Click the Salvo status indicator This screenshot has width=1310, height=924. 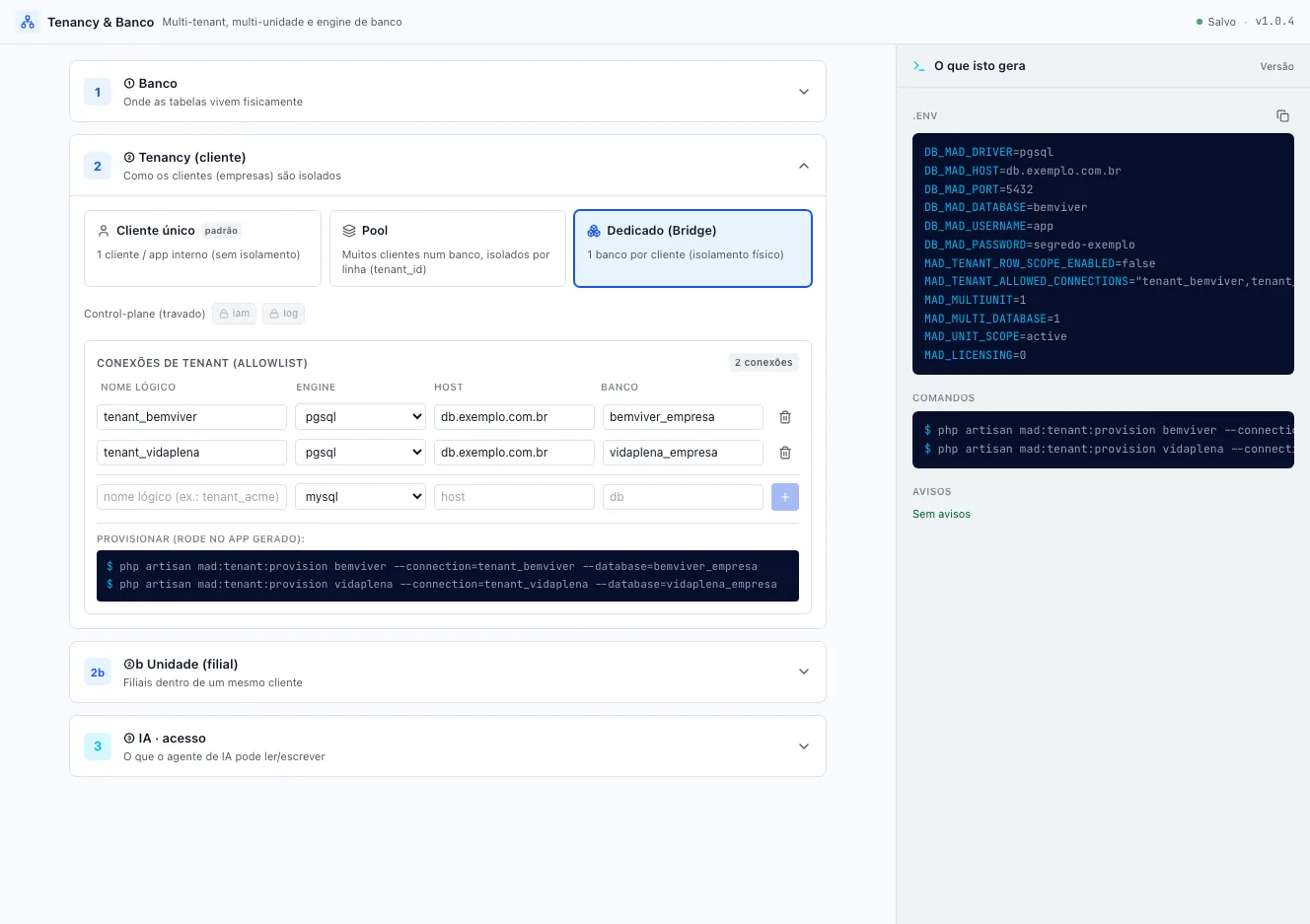1215,22
